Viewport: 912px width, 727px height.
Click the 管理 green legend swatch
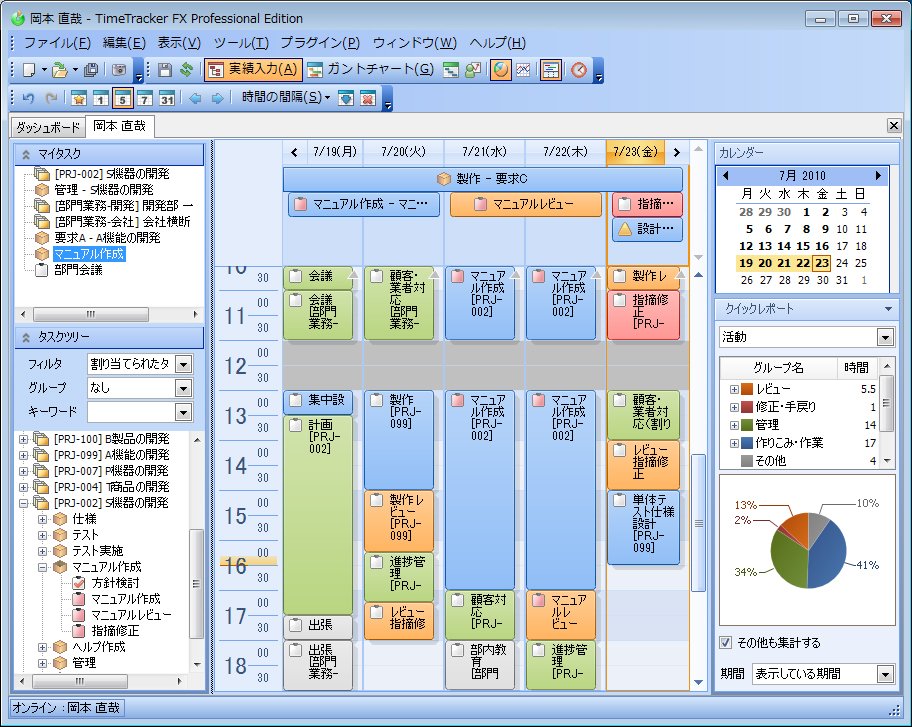(x=747, y=425)
